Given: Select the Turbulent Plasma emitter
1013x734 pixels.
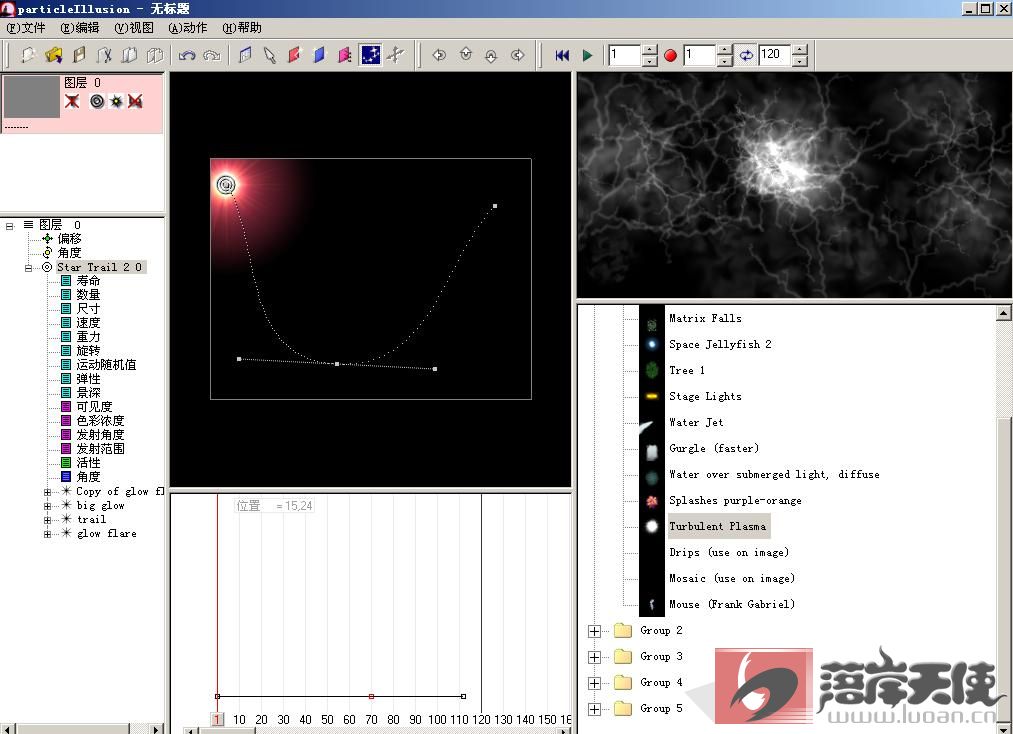Looking at the screenshot, I should 717,526.
